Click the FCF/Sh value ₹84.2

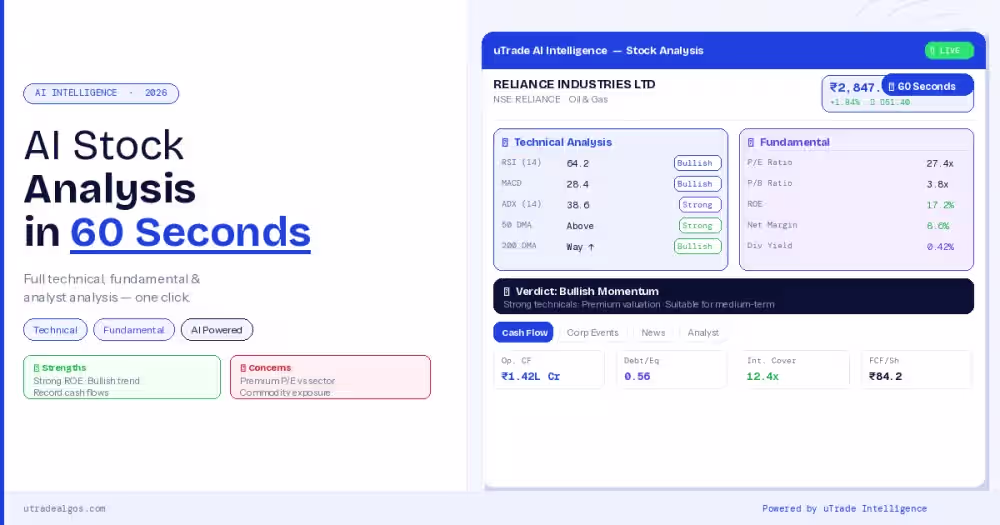click(x=885, y=376)
